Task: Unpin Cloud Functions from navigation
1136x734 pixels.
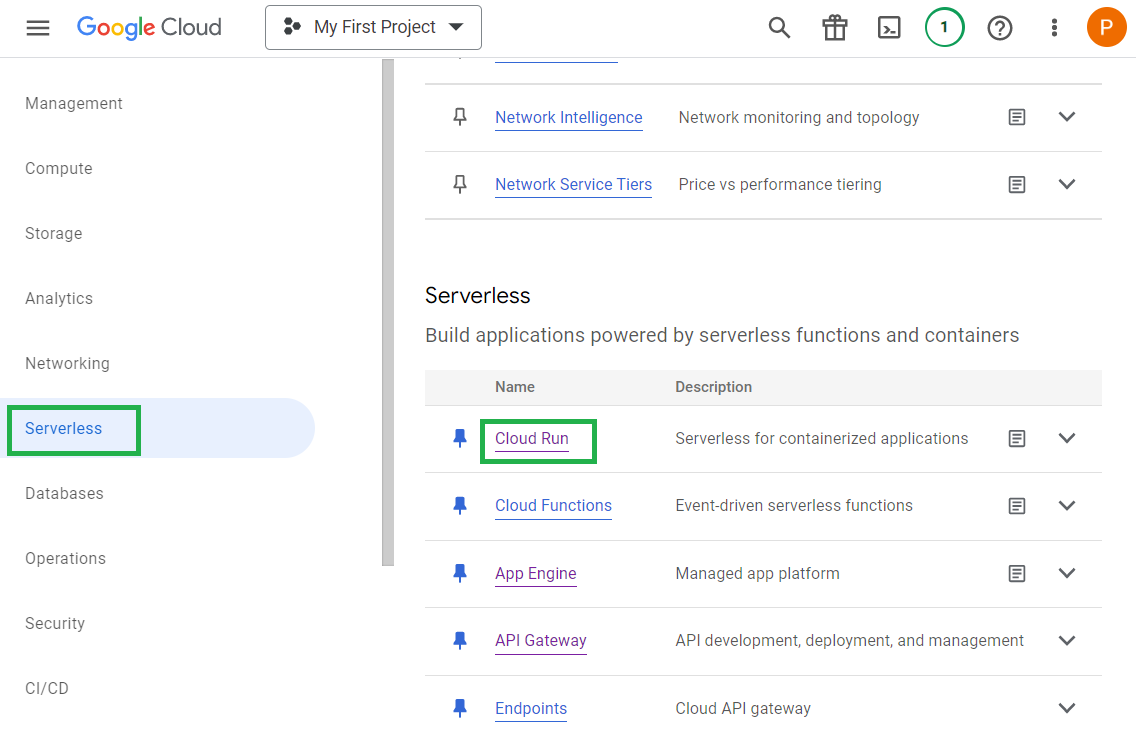Action: click(460, 506)
